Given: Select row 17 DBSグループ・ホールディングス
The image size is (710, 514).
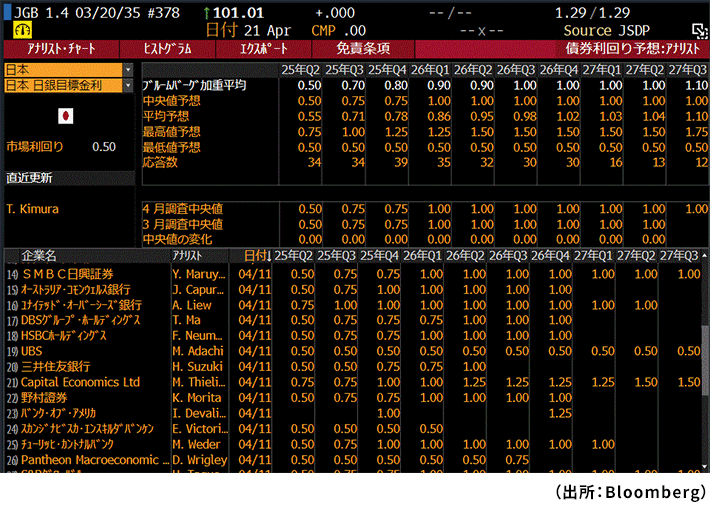Looking at the screenshot, I should coord(352,320).
